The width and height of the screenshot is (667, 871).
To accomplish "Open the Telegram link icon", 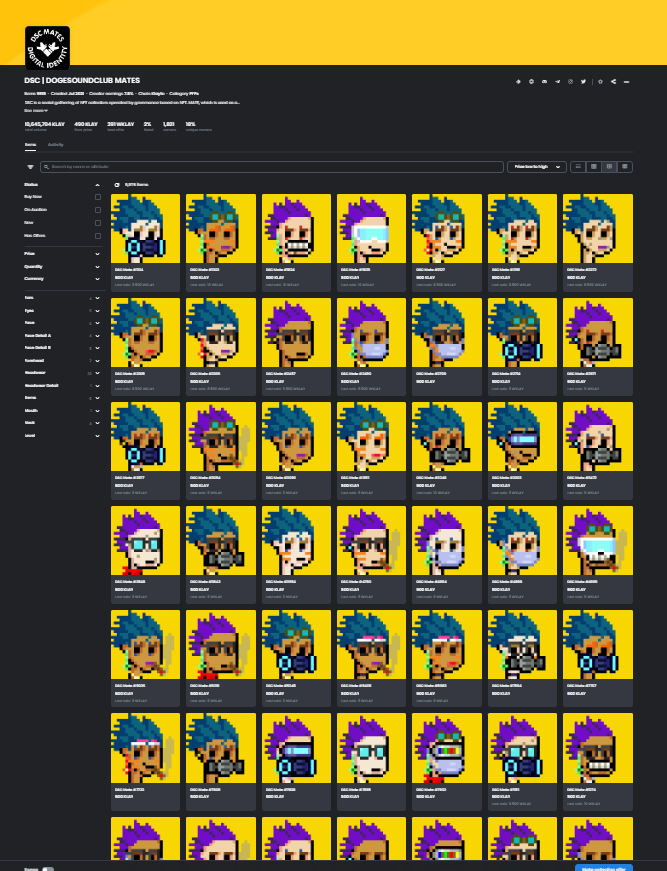I will pyautogui.click(x=557, y=82).
